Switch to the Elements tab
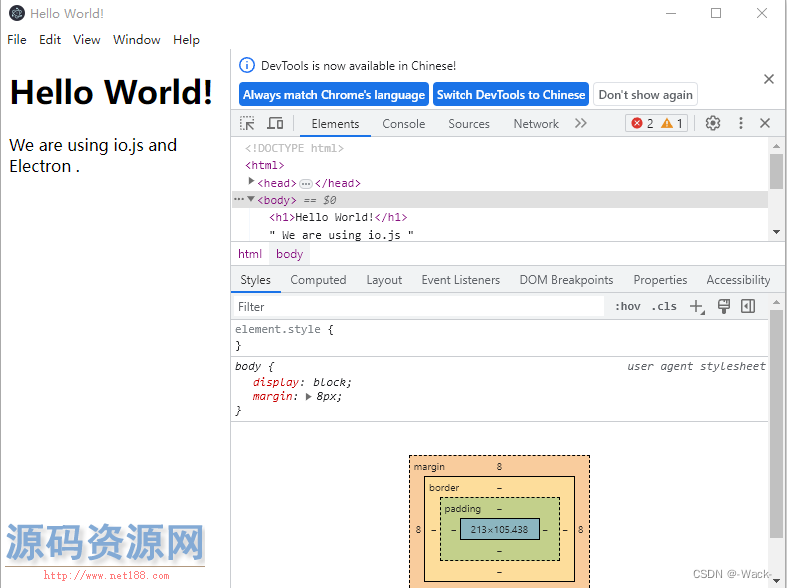Image resolution: width=787 pixels, height=588 pixels. [335, 124]
